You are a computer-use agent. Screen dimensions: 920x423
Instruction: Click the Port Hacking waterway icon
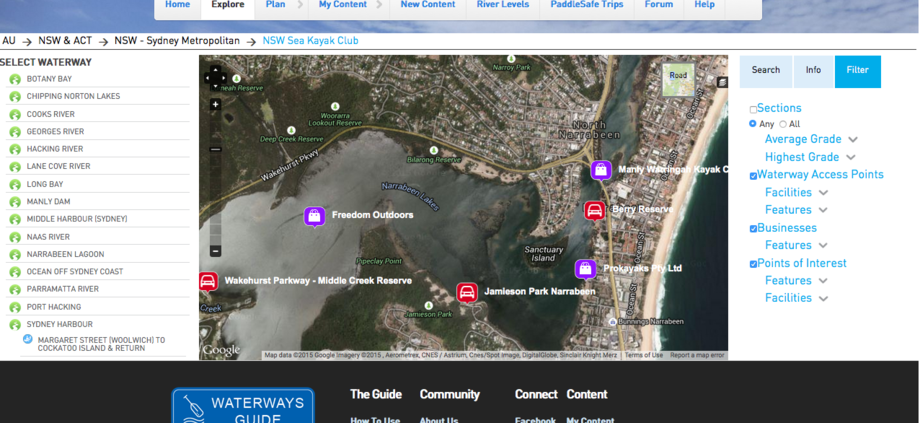tap(15, 307)
